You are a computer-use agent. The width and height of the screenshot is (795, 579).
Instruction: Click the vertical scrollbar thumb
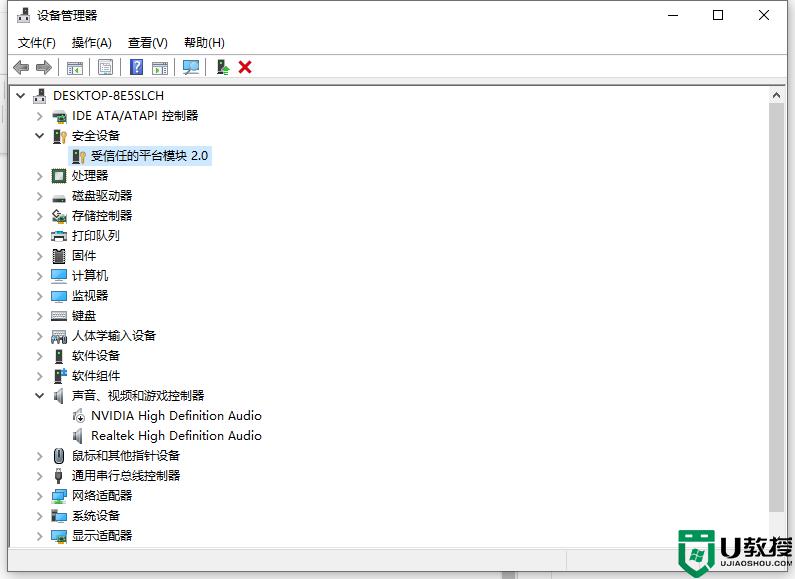click(776, 307)
